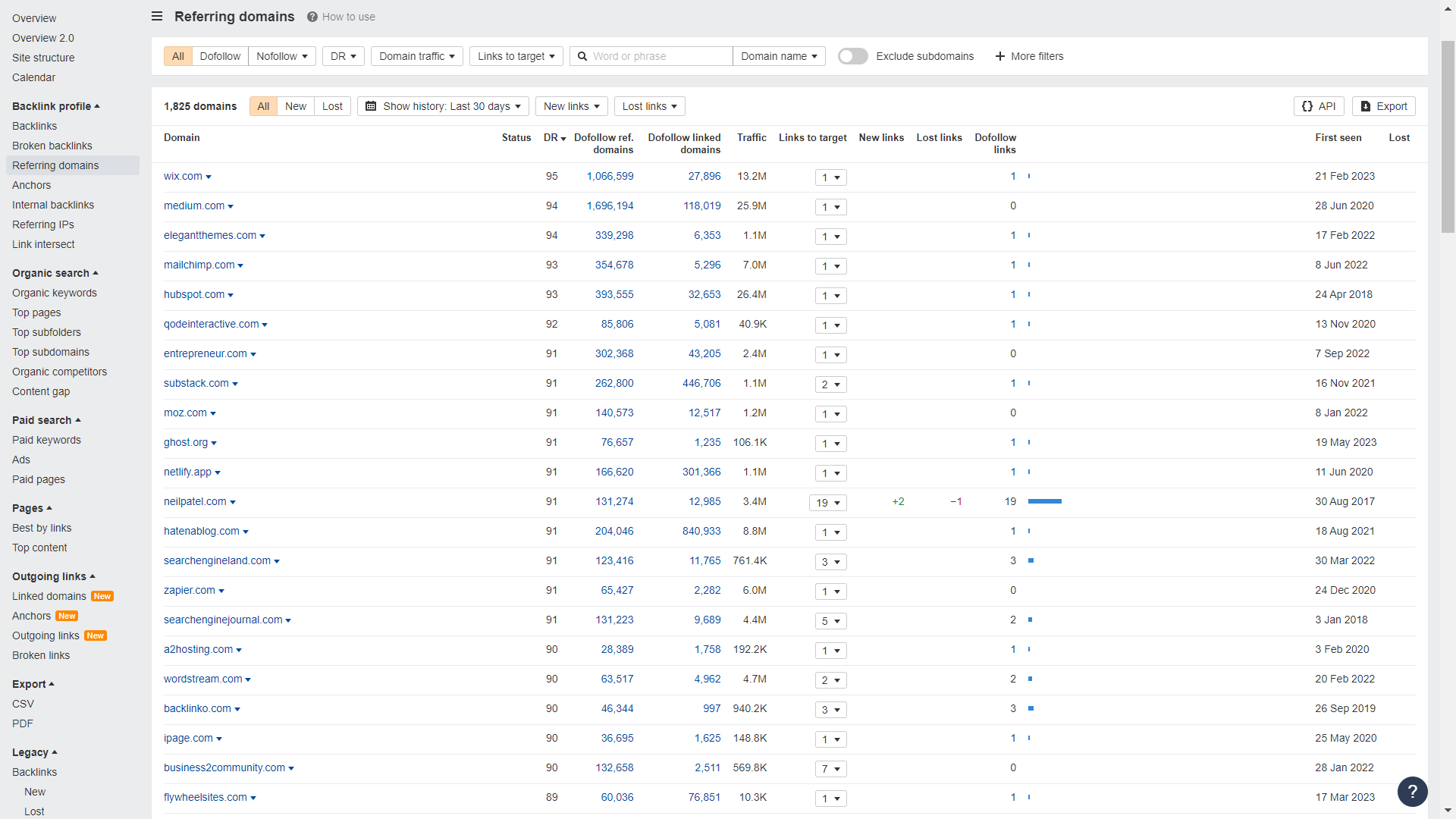Go to Backlinks in sidebar Backlink profile
This screenshot has width=1456, height=819.
34,126
